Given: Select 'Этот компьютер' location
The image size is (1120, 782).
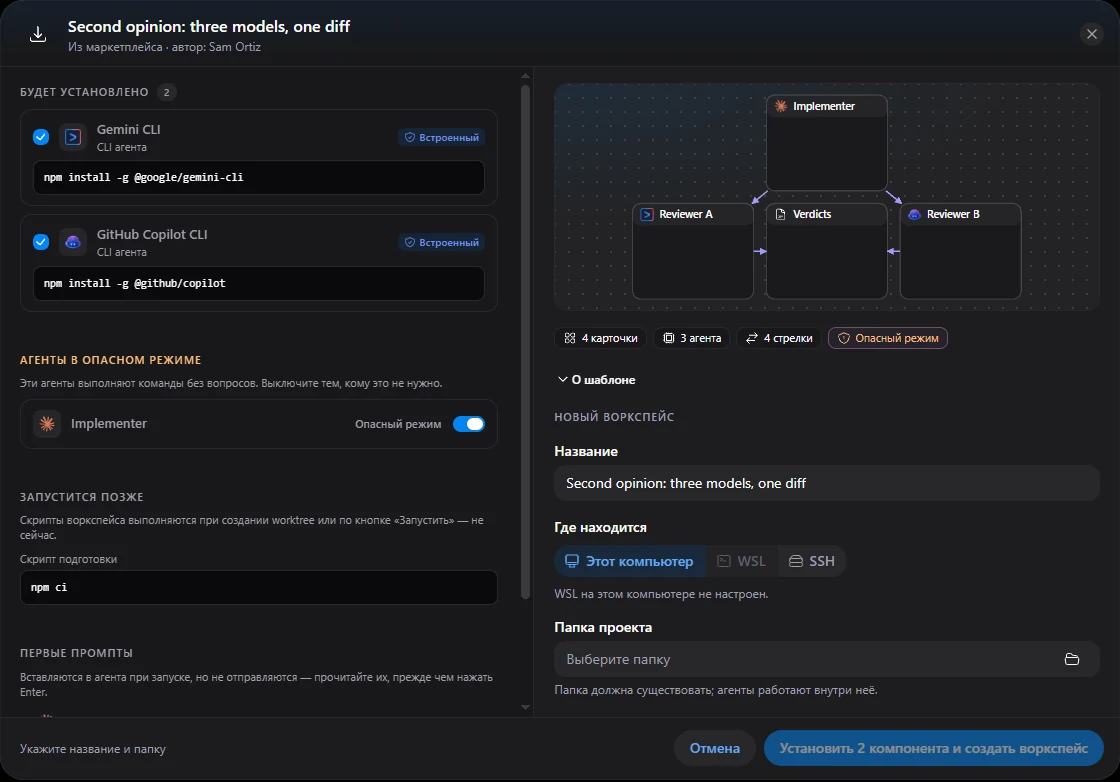Looking at the screenshot, I should click(629, 561).
